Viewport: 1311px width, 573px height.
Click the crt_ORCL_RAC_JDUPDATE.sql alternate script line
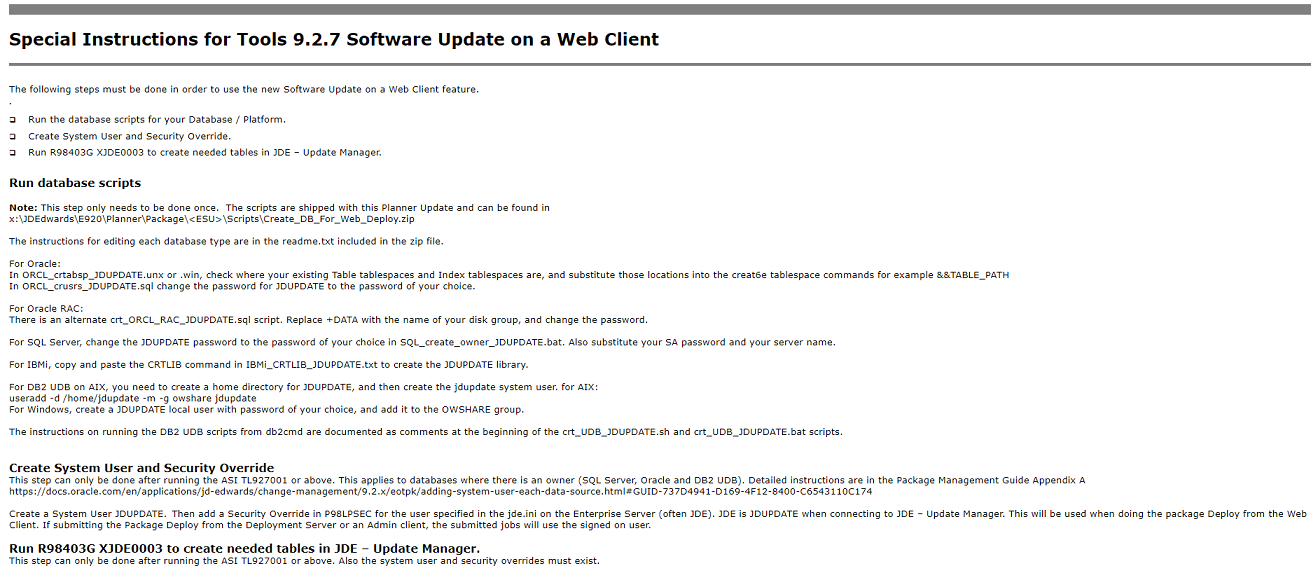[x=328, y=320]
